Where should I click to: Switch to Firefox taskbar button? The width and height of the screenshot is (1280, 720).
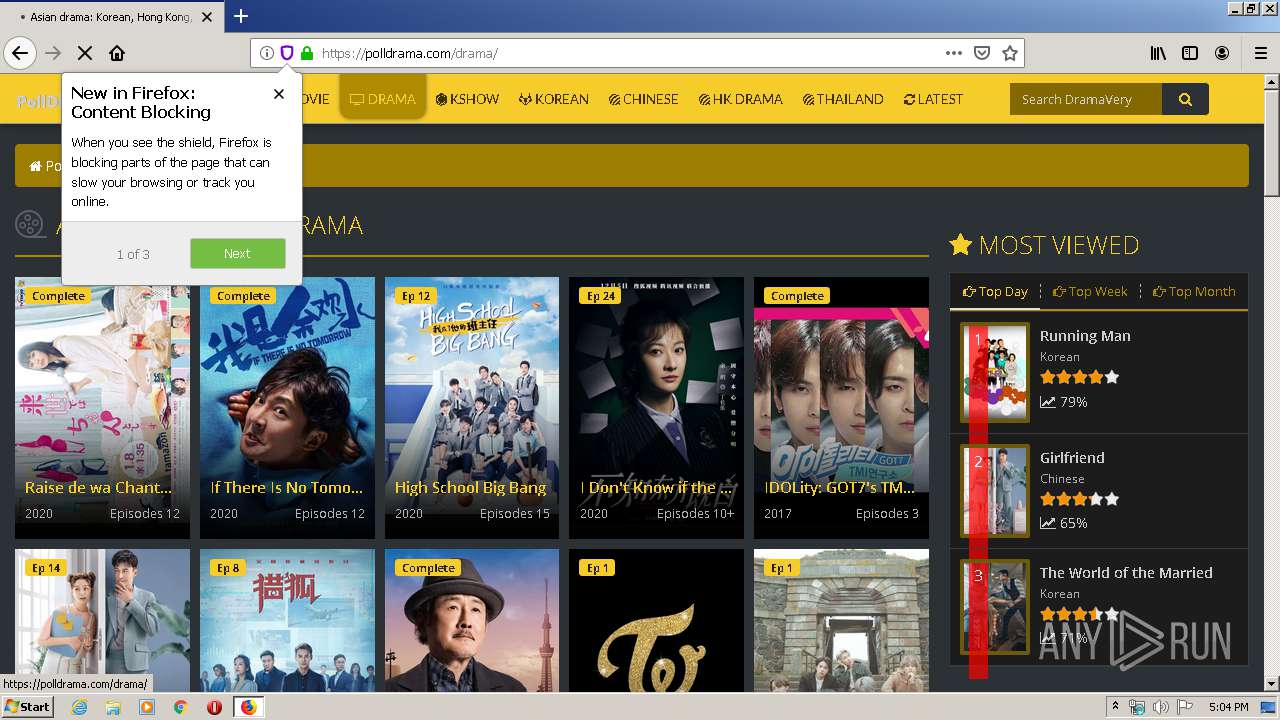(x=248, y=707)
